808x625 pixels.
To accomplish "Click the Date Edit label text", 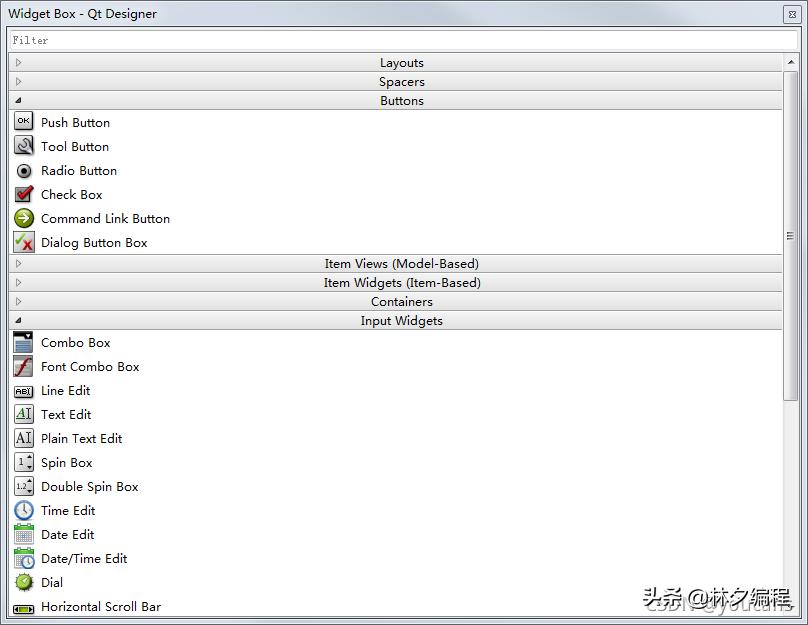I will coord(68,535).
